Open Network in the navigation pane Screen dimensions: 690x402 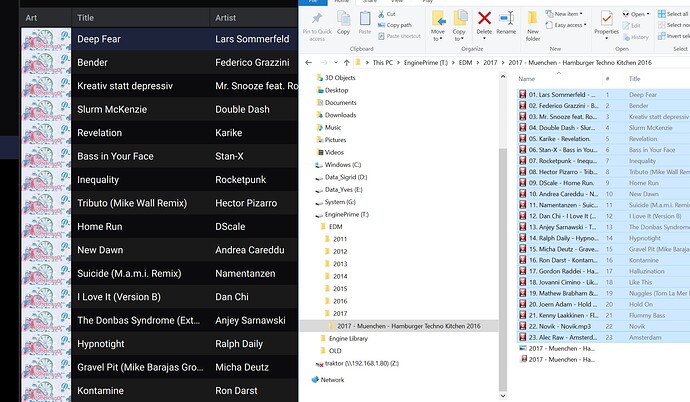tap(332, 380)
